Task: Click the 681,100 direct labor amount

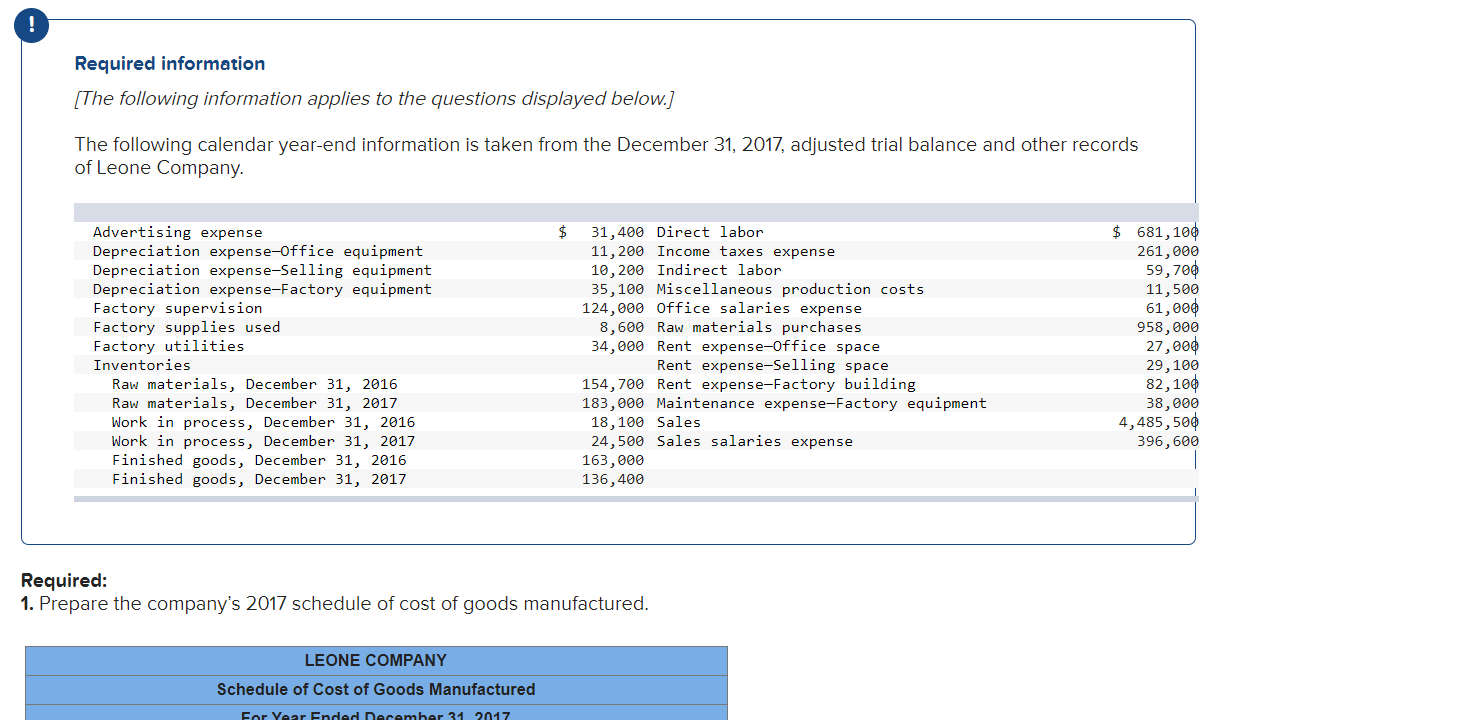Action: [1168, 232]
